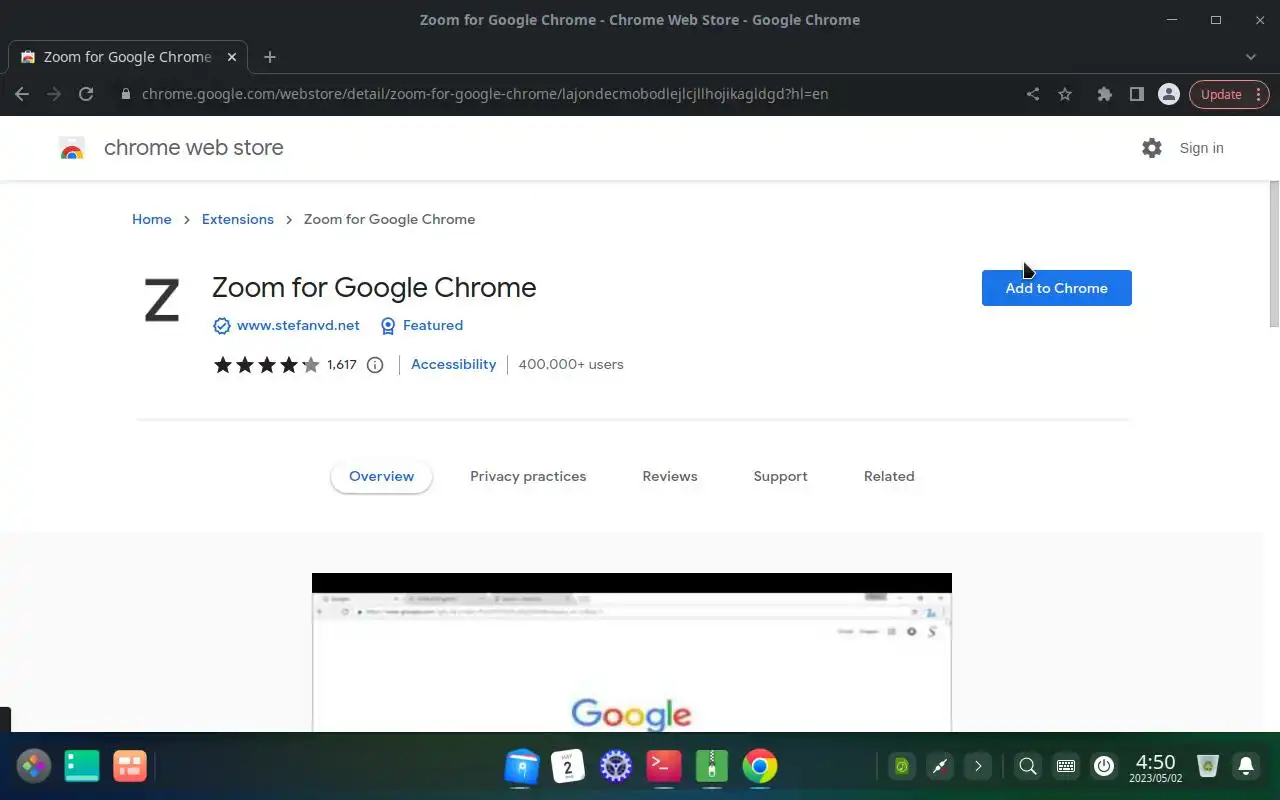Toggle the browser side panel

(x=1136, y=94)
